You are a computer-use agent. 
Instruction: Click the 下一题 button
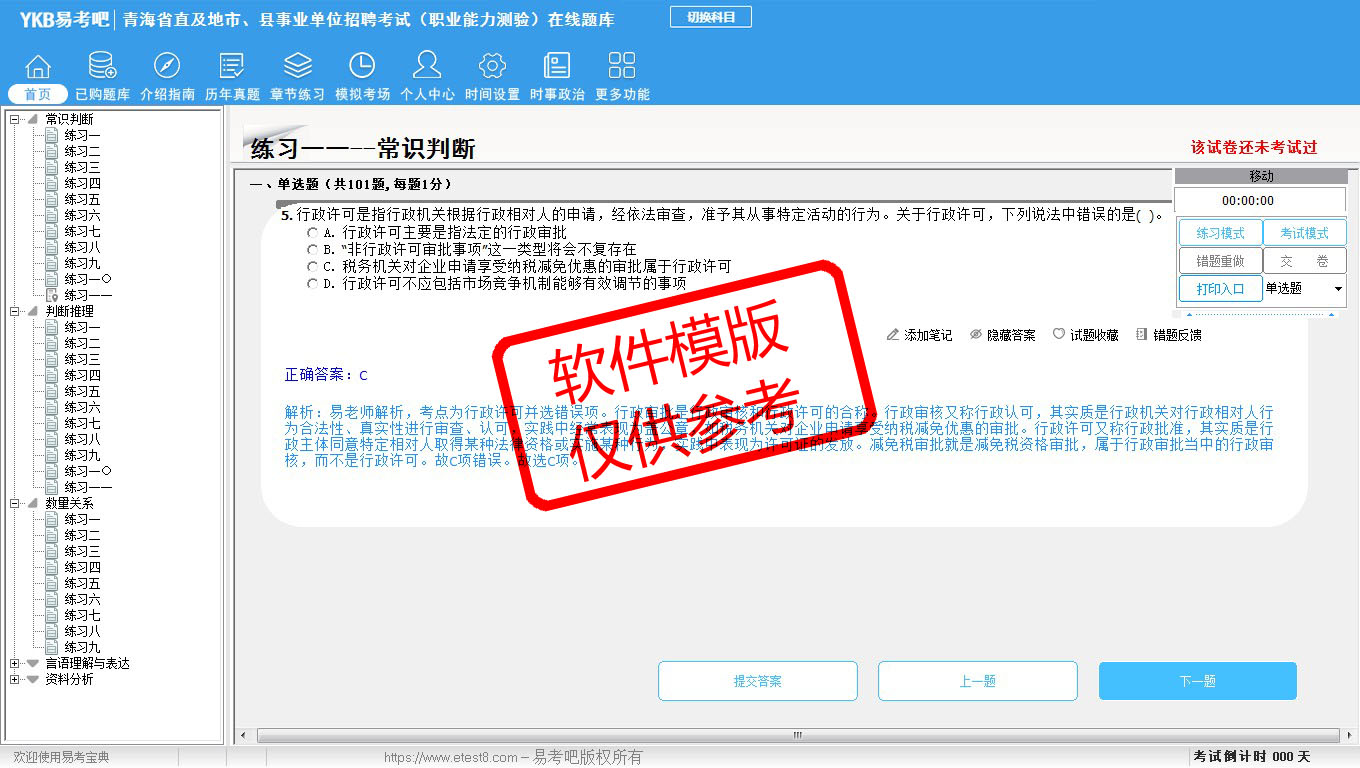point(1197,681)
